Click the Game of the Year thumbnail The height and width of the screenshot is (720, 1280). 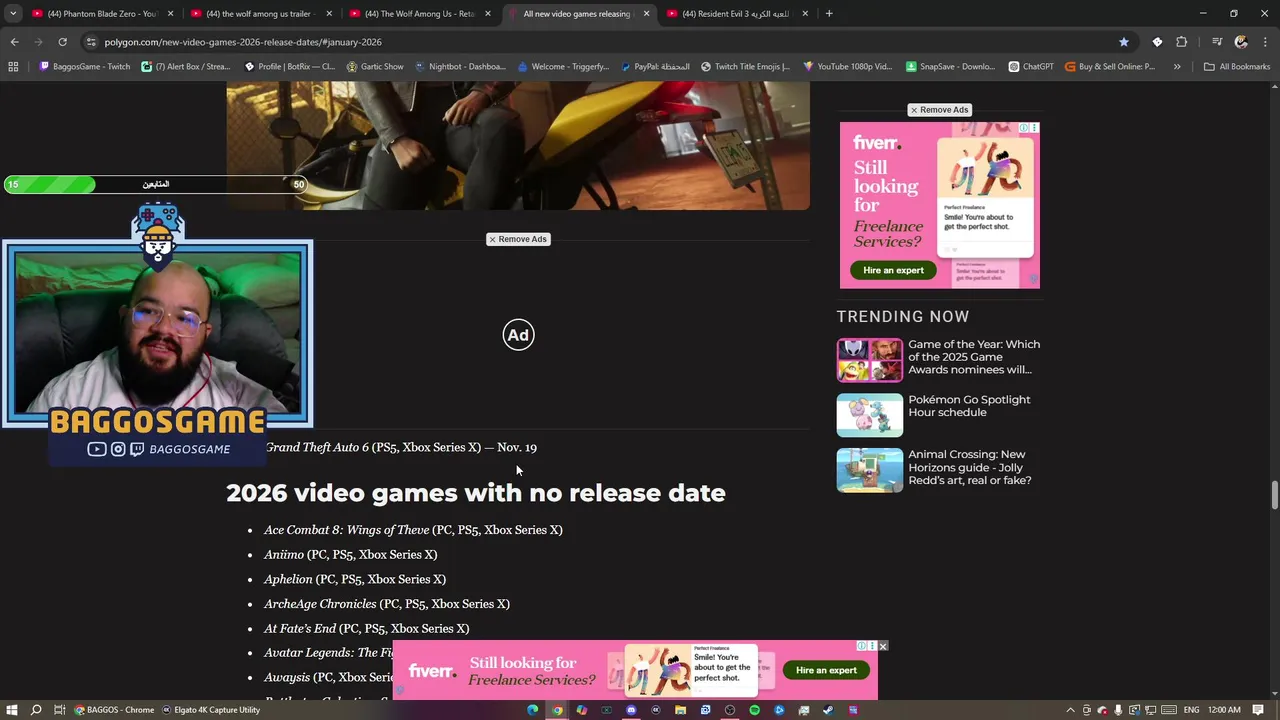[x=869, y=360]
